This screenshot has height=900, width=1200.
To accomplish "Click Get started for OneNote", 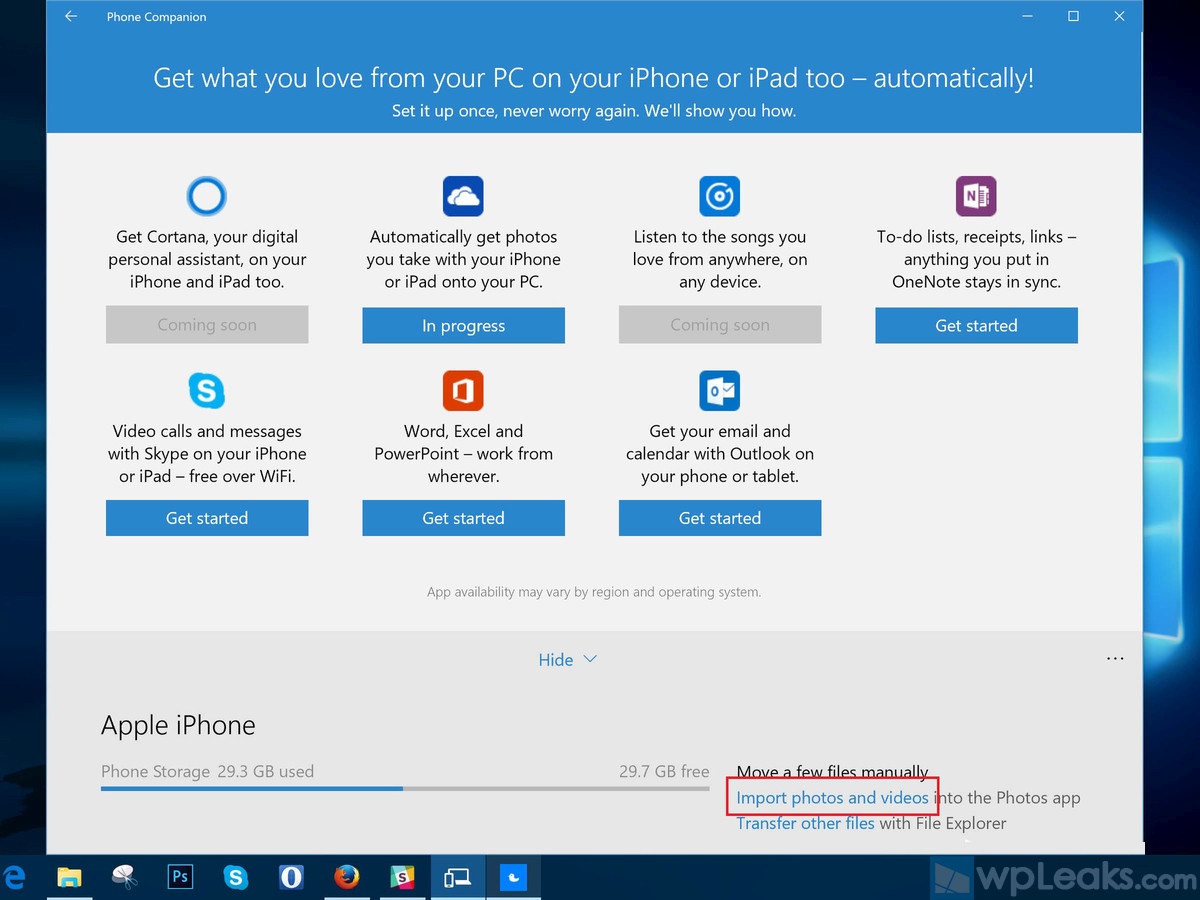I will point(976,325).
